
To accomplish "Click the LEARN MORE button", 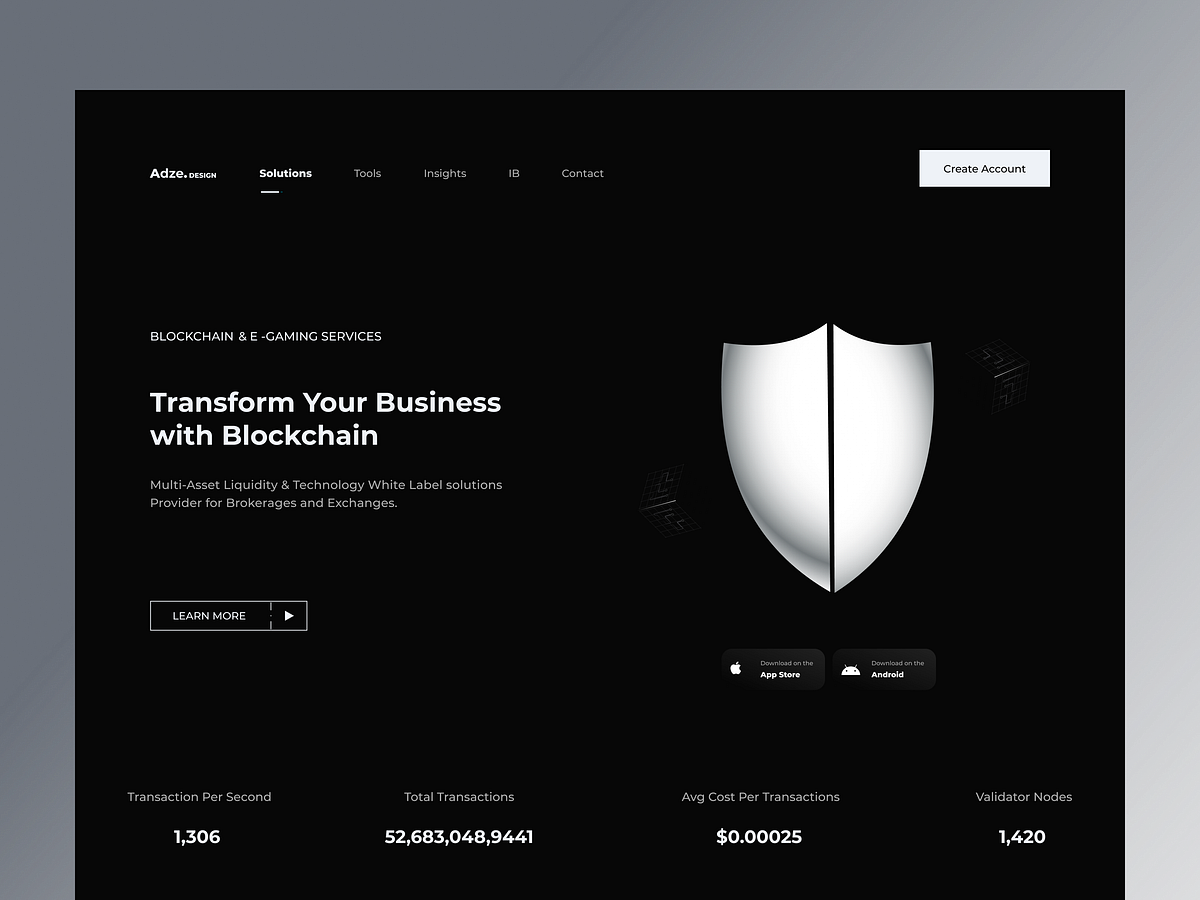I will point(209,615).
